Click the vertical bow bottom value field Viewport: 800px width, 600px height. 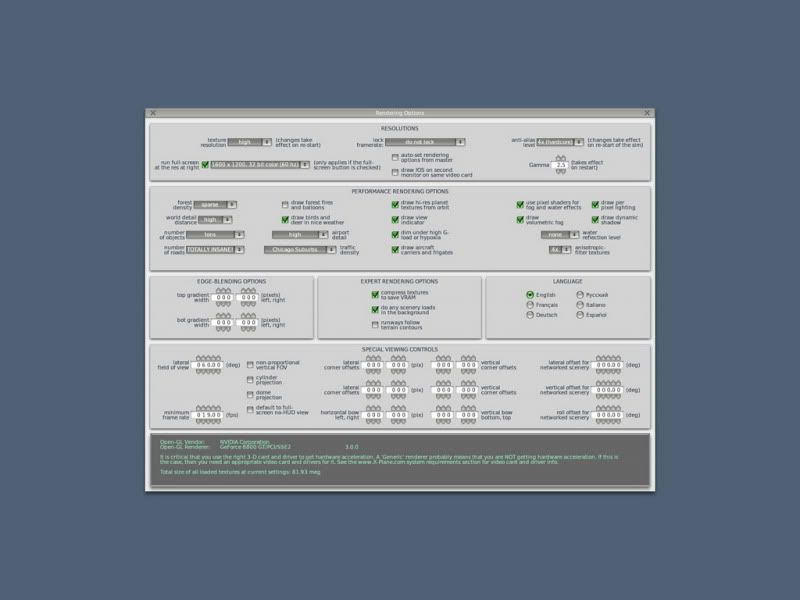click(443, 415)
